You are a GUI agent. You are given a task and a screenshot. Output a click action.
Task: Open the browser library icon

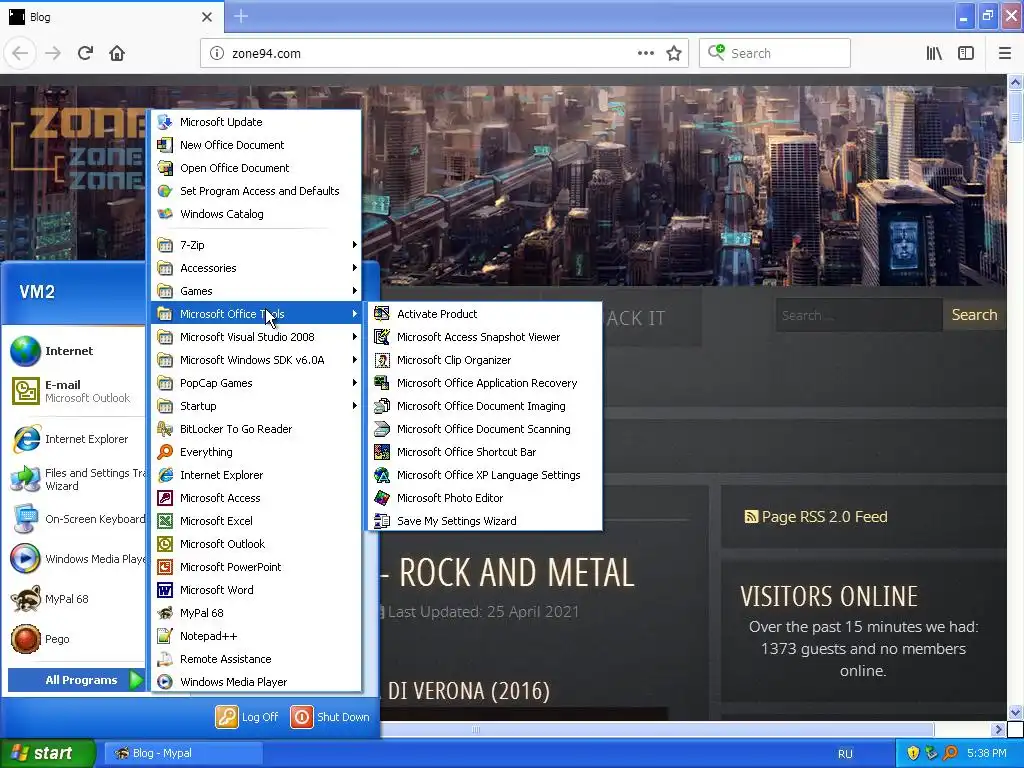[934, 54]
